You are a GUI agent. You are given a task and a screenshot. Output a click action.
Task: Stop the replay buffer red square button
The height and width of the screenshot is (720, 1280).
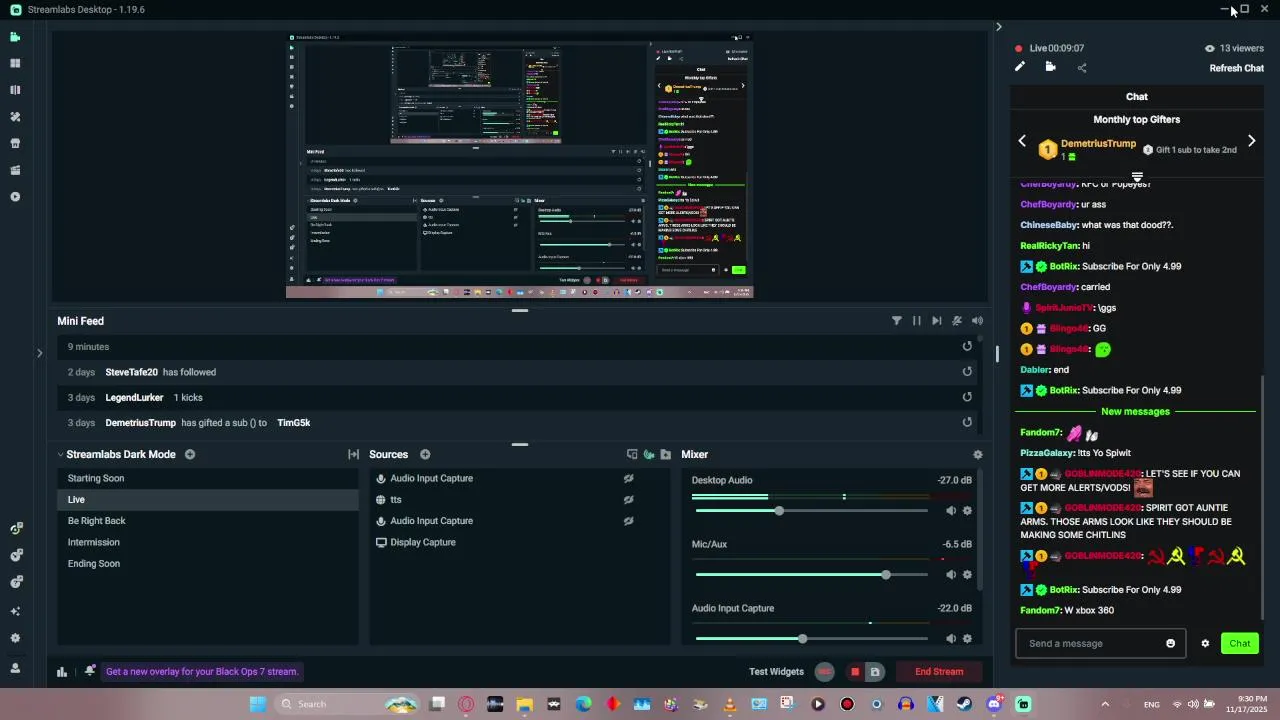[x=855, y=672]
